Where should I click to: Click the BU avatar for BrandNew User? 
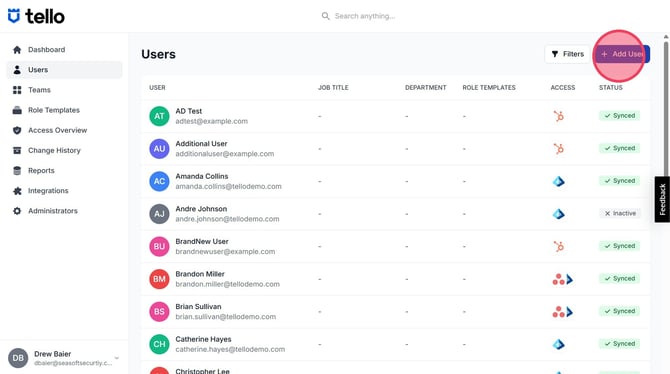(159, 246)
